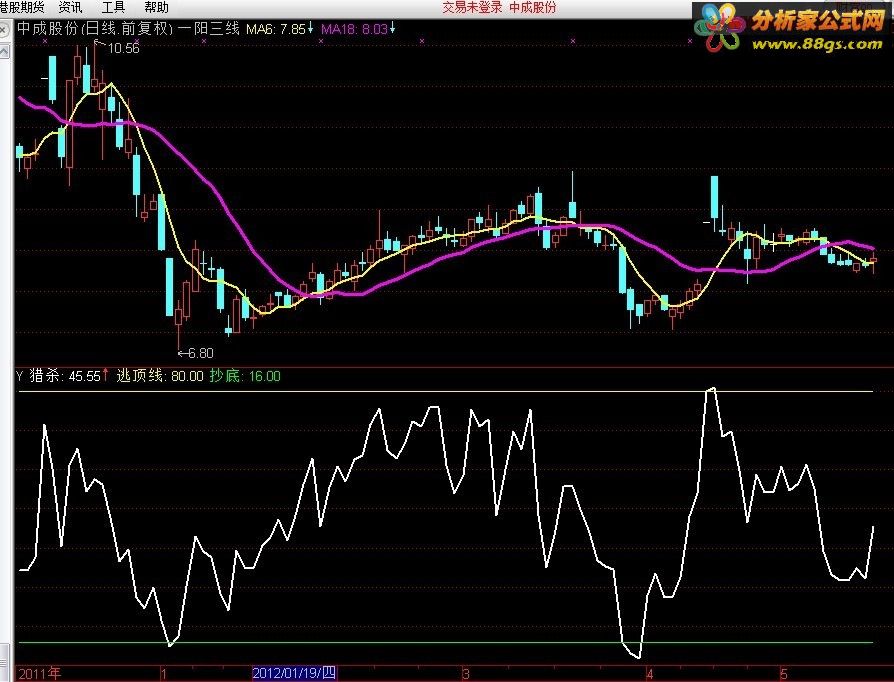Click the chart title 中成股份(日线.前复权)
894x682 pixels.
(95, 29)
